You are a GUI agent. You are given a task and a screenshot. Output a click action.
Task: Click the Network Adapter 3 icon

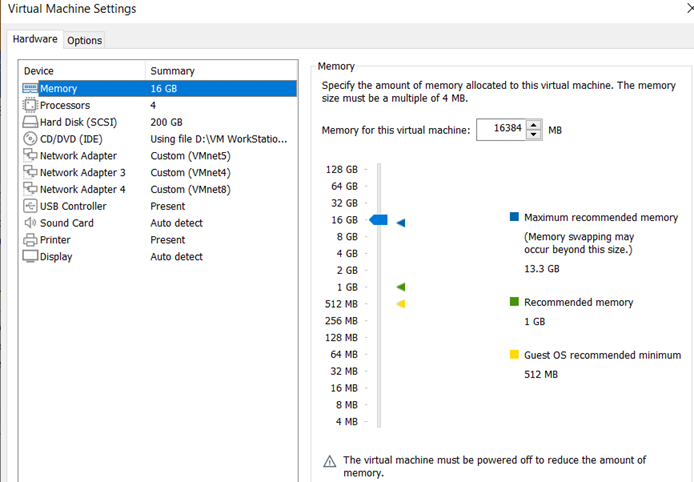[30, 172]
